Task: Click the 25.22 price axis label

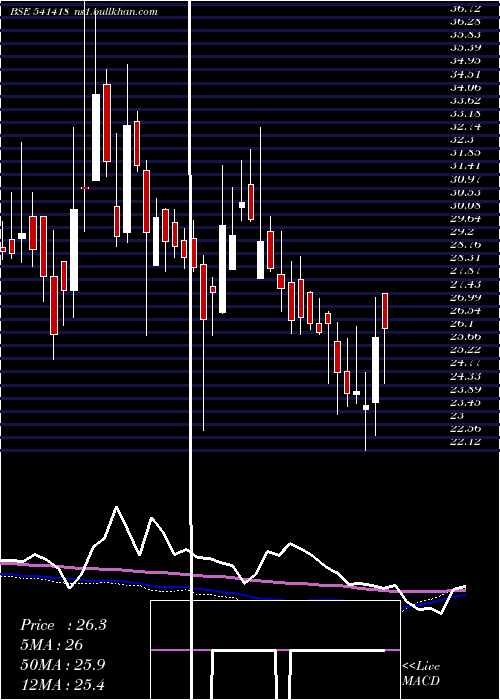Action: 466,350
